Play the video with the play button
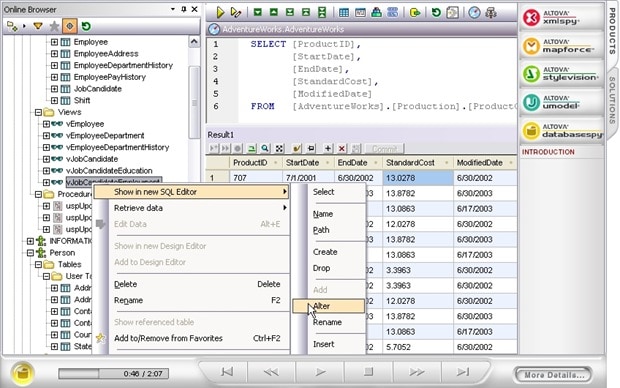 tap(320, 372)
